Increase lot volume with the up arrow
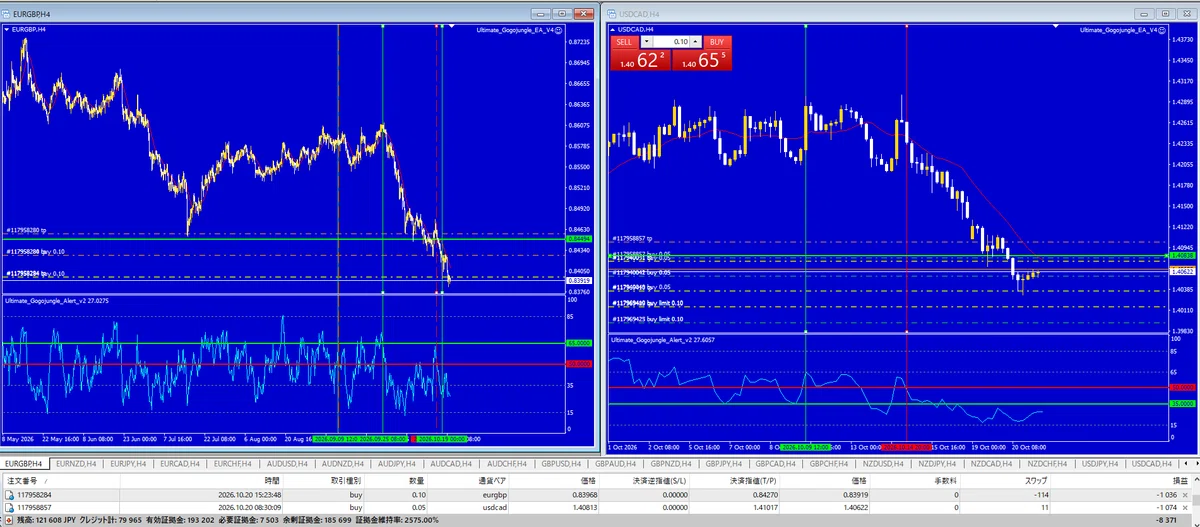The width and height of the screenshot is (1200, 527). (695, 42)
